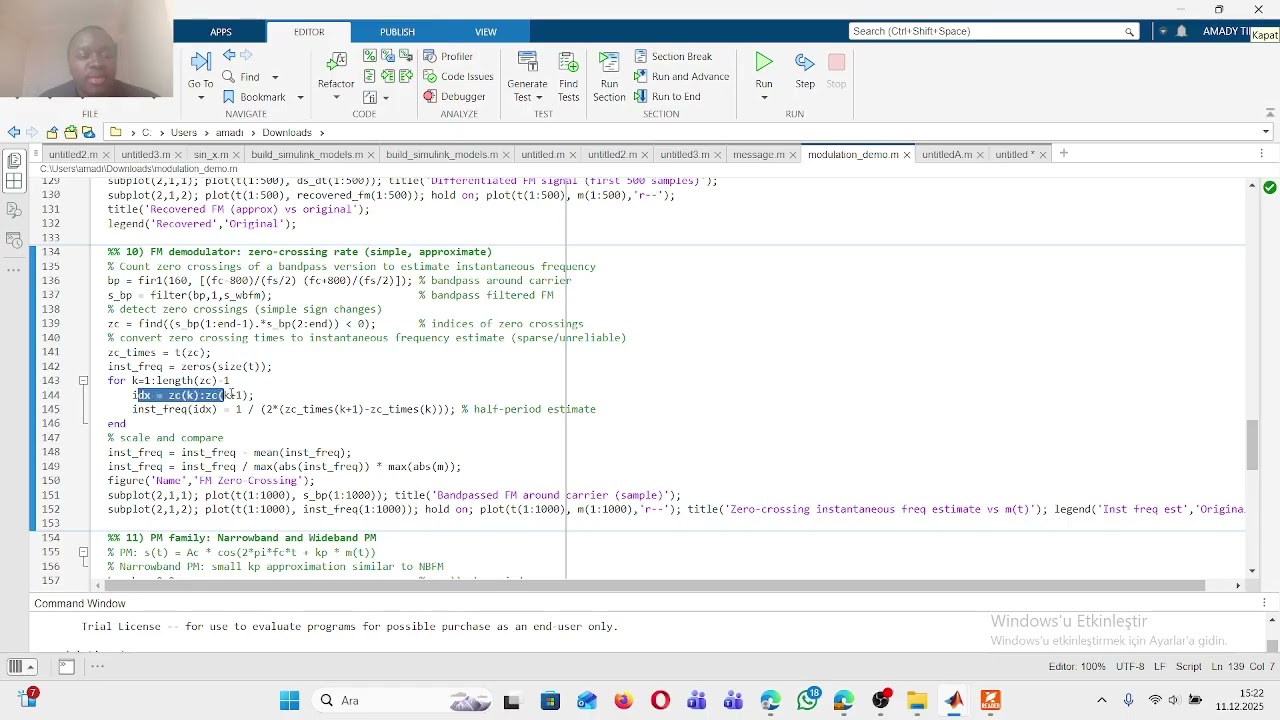The width and height of the screenshot is (1280, 720).
Task: Click Run to End
Action: 668,96
